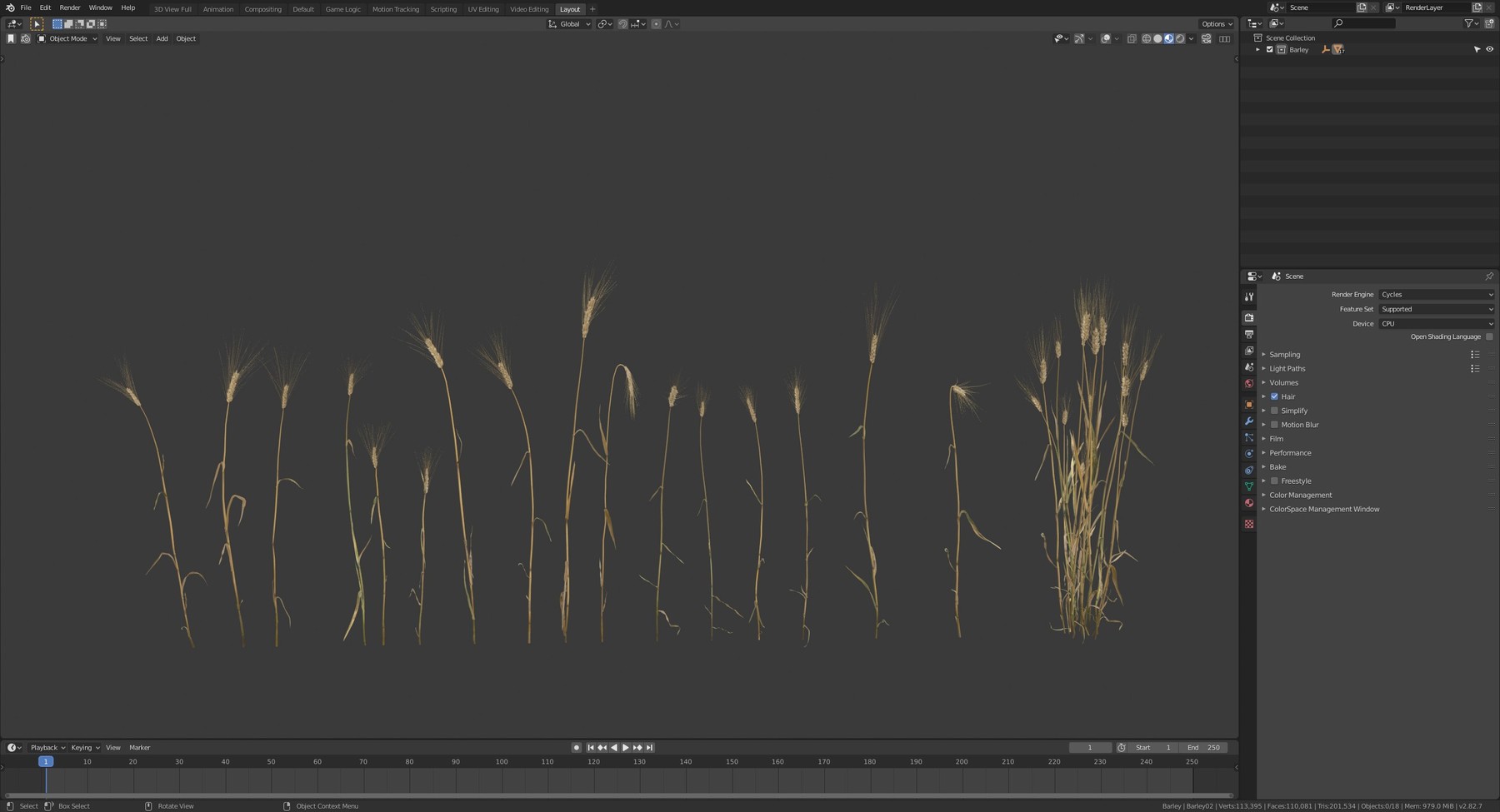Switch to Wireframe viewport shading
1500x812 pixels.
tap(1147, 38)
